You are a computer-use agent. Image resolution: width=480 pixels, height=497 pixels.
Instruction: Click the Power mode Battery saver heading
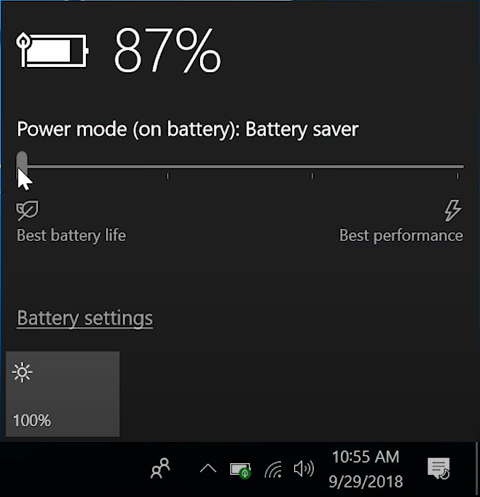(x=188, y=129)
